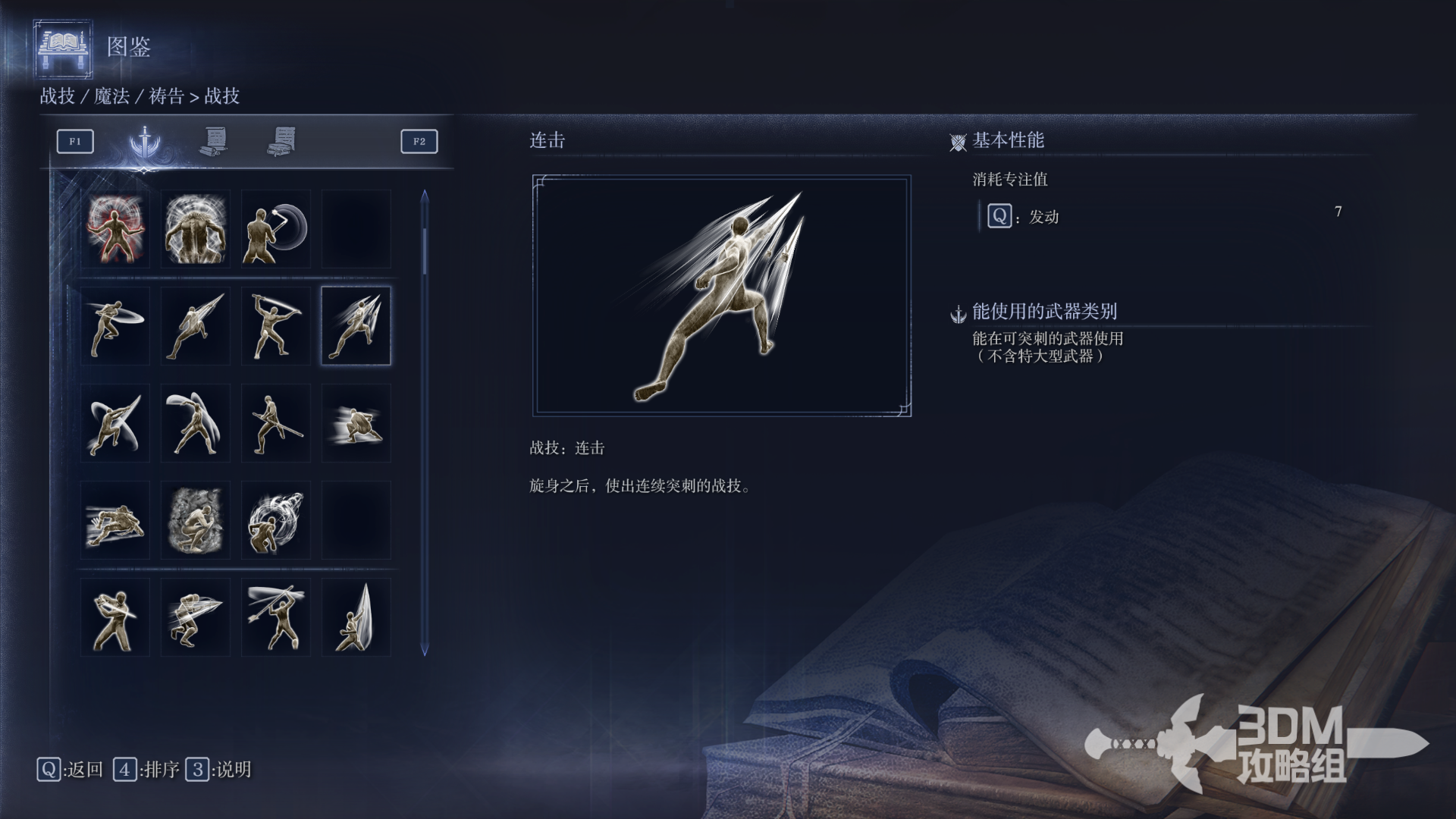Choose the crossed slash skill icon

pyautogui.click(x=115, y=423)
